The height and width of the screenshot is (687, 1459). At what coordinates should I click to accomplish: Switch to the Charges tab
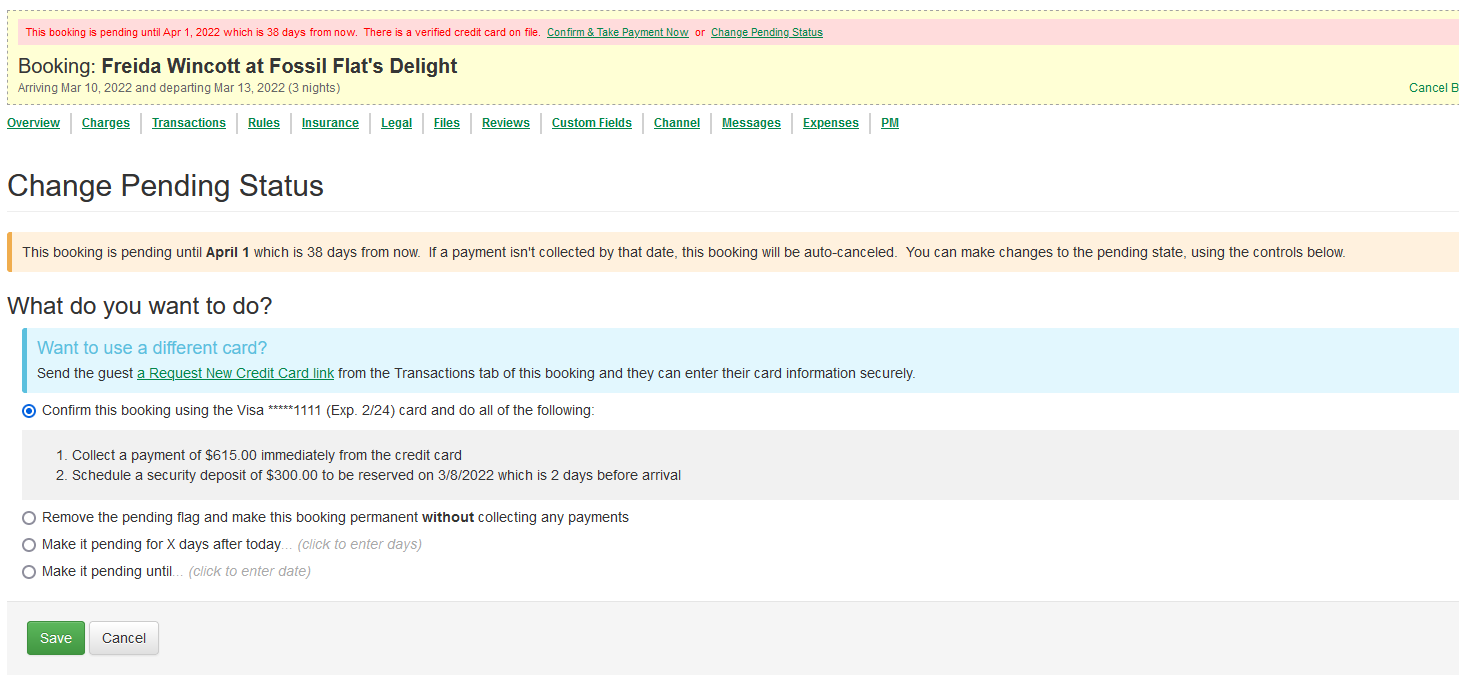click(106, 123)
